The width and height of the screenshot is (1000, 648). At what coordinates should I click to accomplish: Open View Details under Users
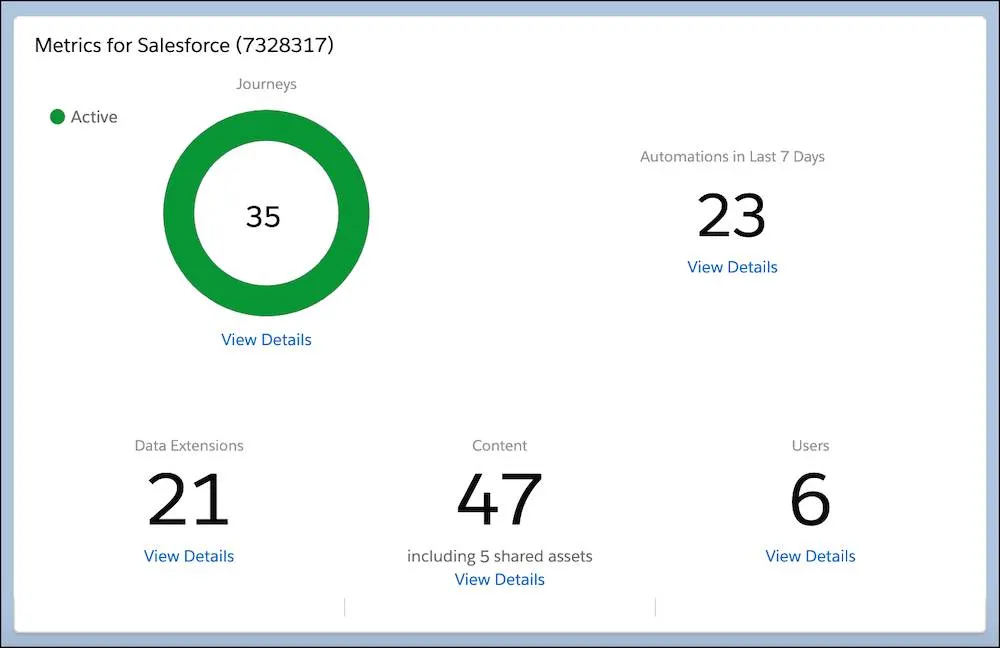[x=810, y=556]
